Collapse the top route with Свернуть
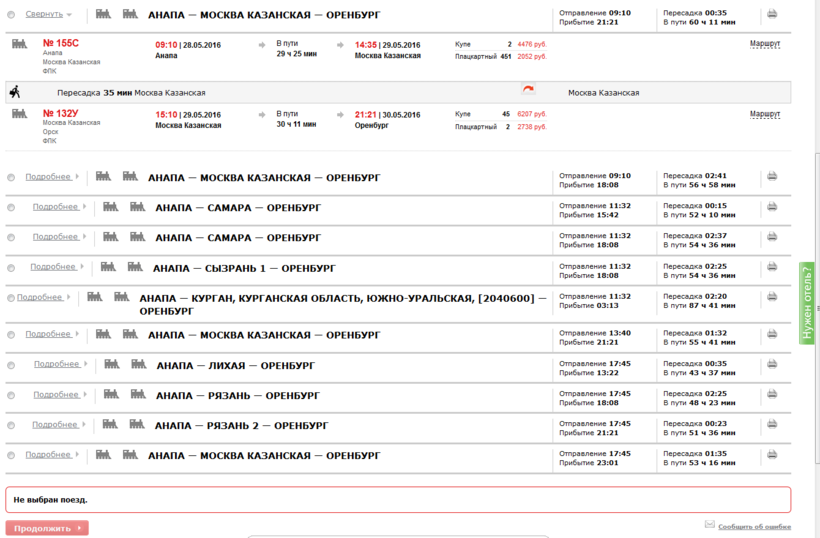 [43, 14]
